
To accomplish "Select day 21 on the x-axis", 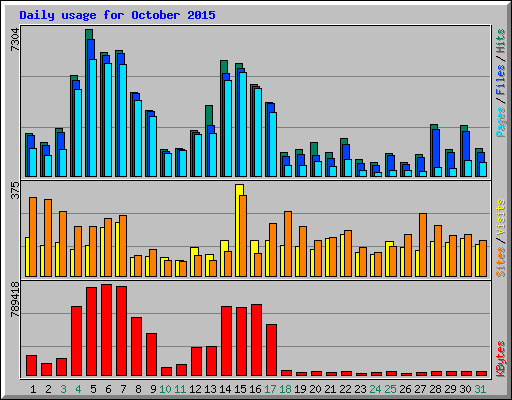I will point(330,389).
